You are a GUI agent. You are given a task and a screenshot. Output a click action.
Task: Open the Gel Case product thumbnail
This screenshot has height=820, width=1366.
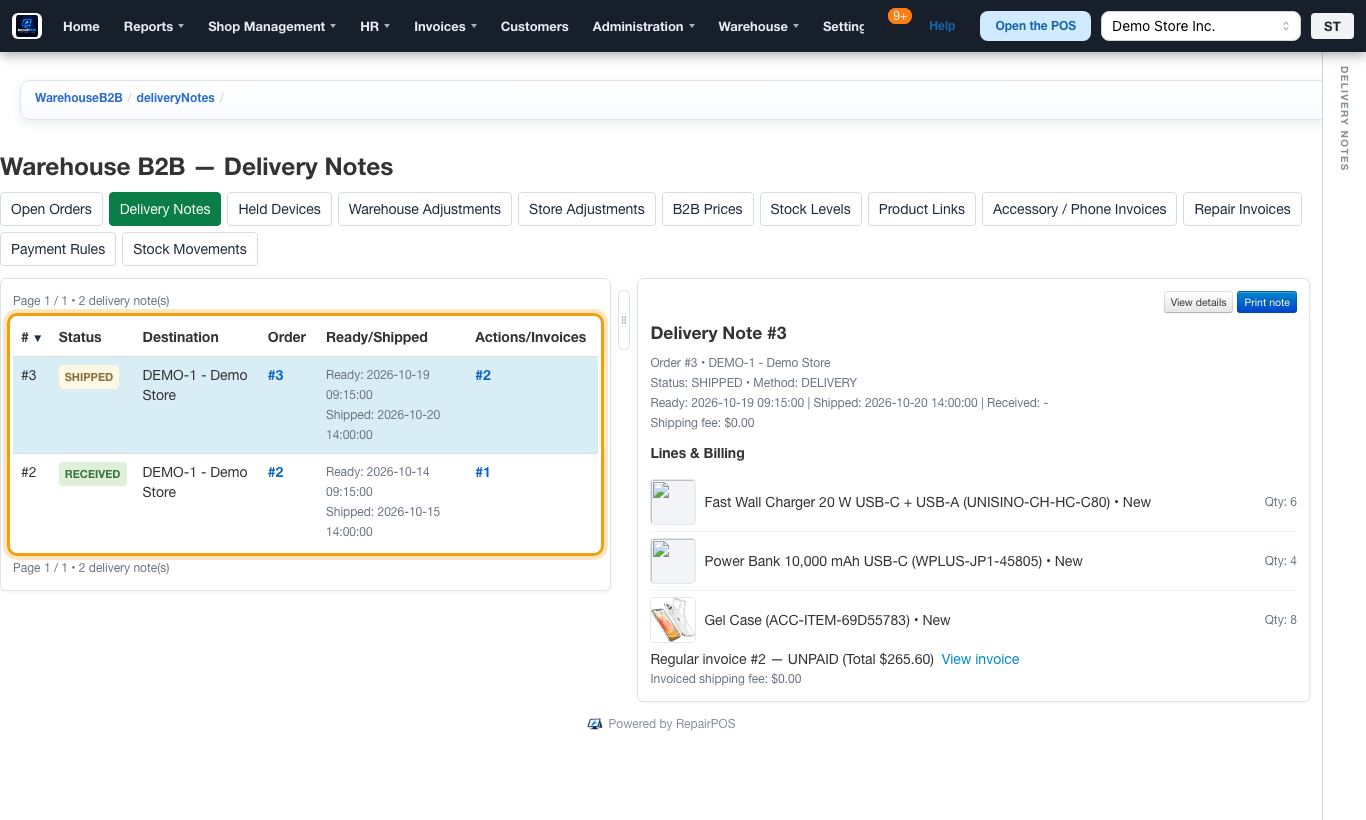673,620
